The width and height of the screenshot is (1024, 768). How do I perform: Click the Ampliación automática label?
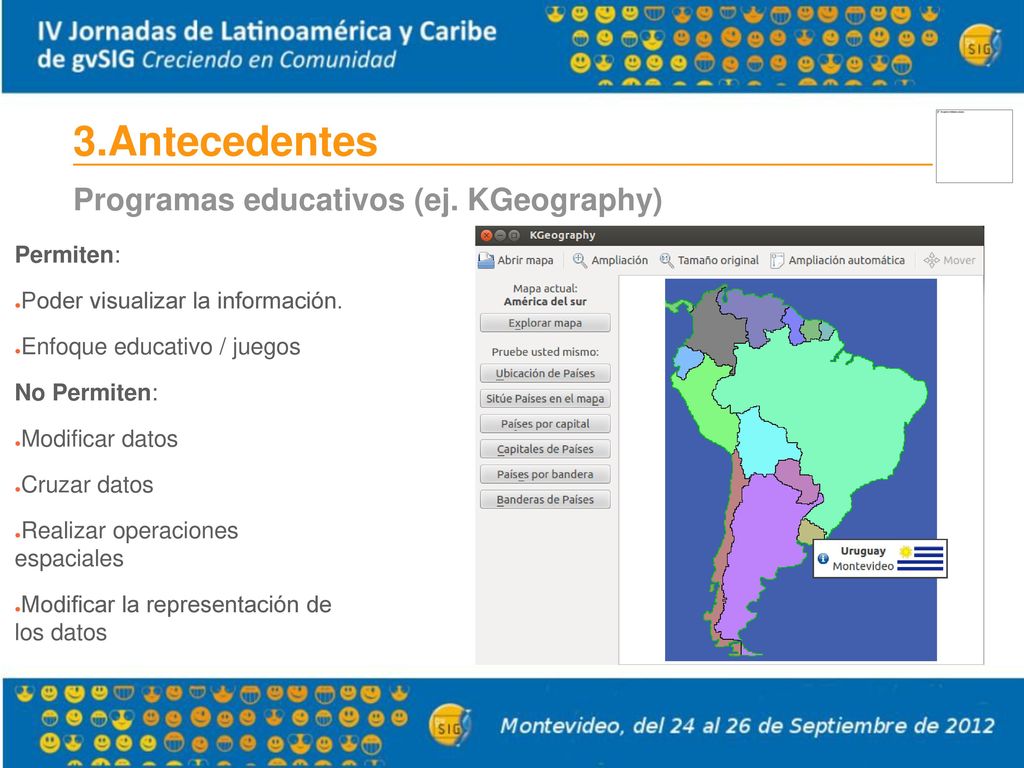(846, 260)
